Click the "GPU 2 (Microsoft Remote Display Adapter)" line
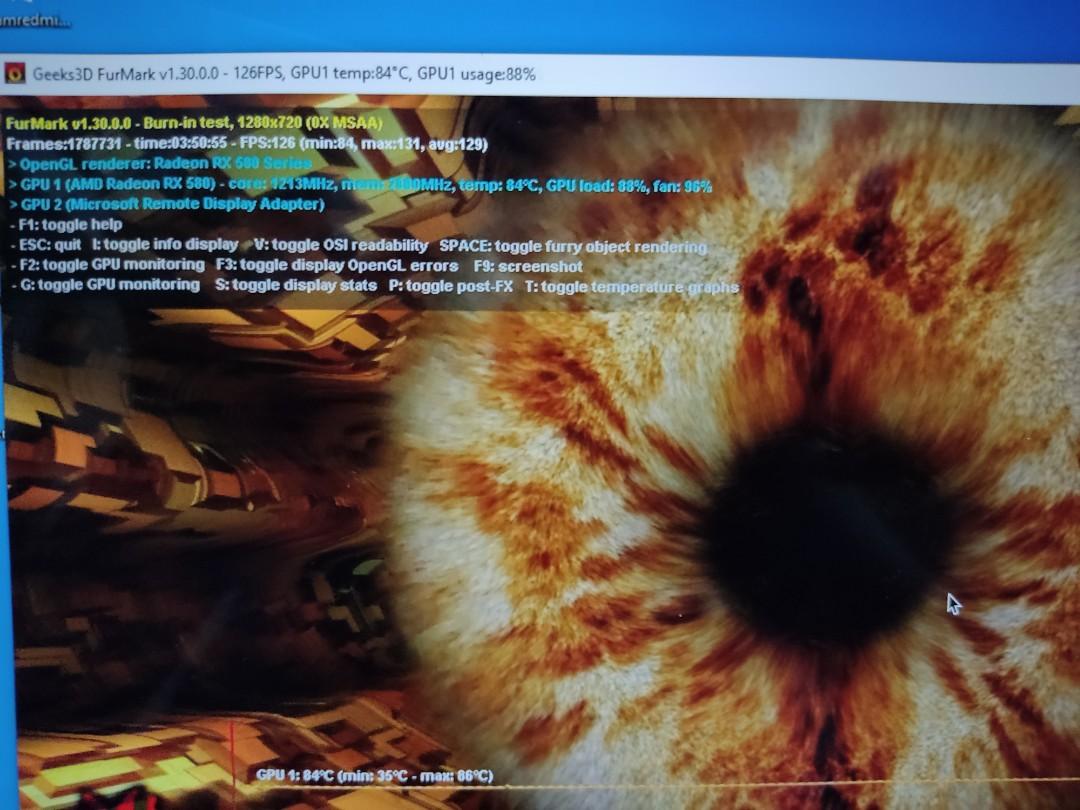 coord(166,204)
